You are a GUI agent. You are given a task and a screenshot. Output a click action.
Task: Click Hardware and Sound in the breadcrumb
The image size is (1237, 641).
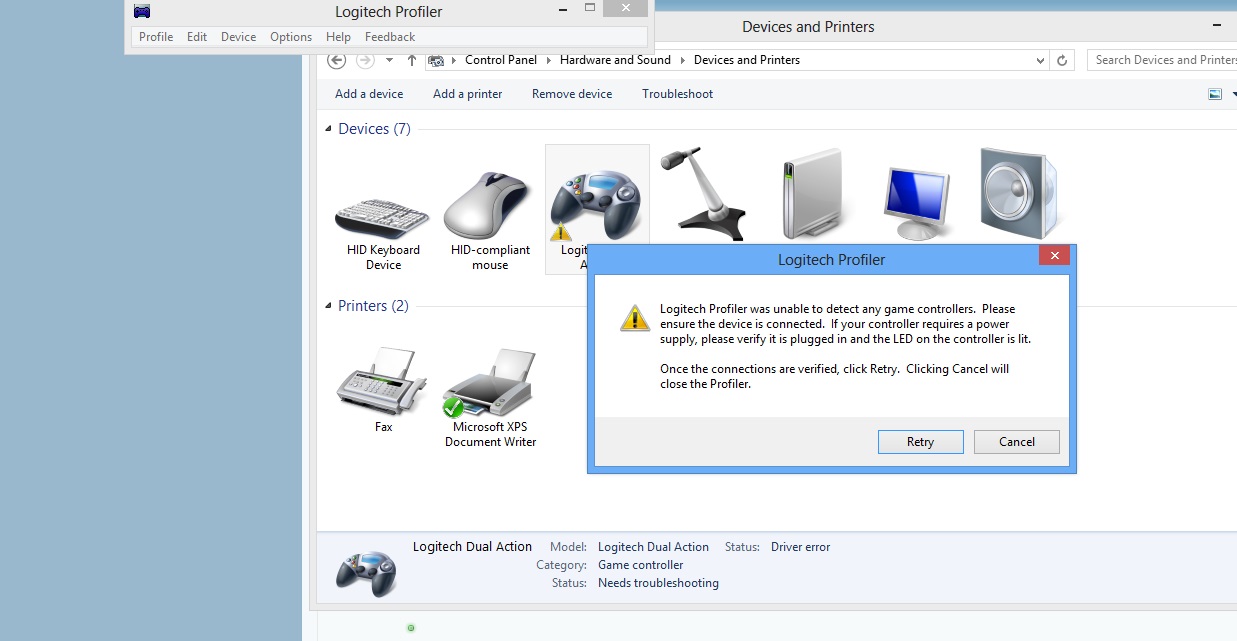(x=615, y=60)
